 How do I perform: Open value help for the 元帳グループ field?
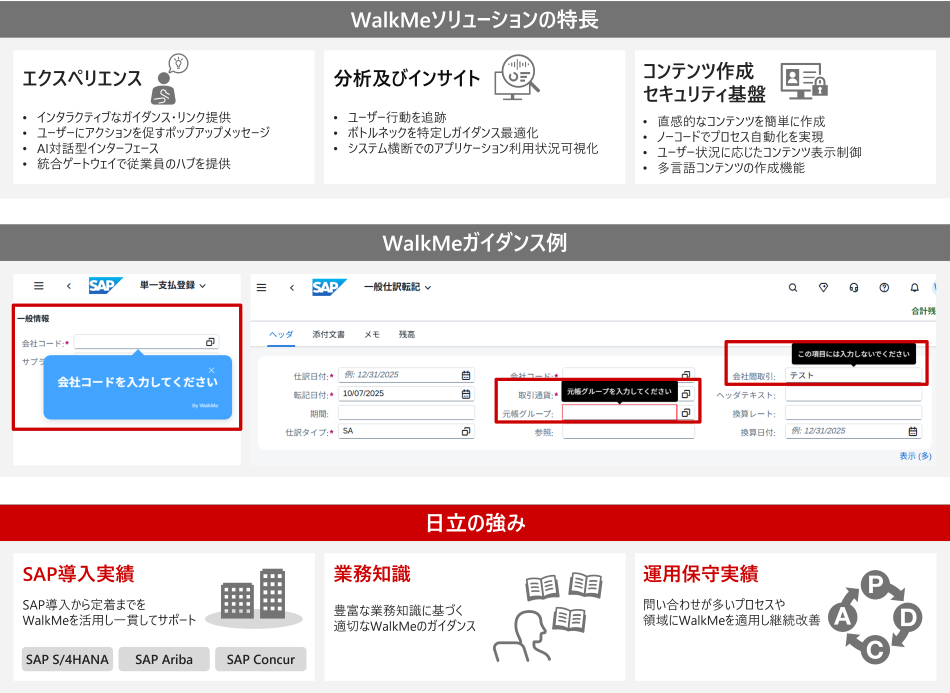pyautogui.click(x=687, y=411)
